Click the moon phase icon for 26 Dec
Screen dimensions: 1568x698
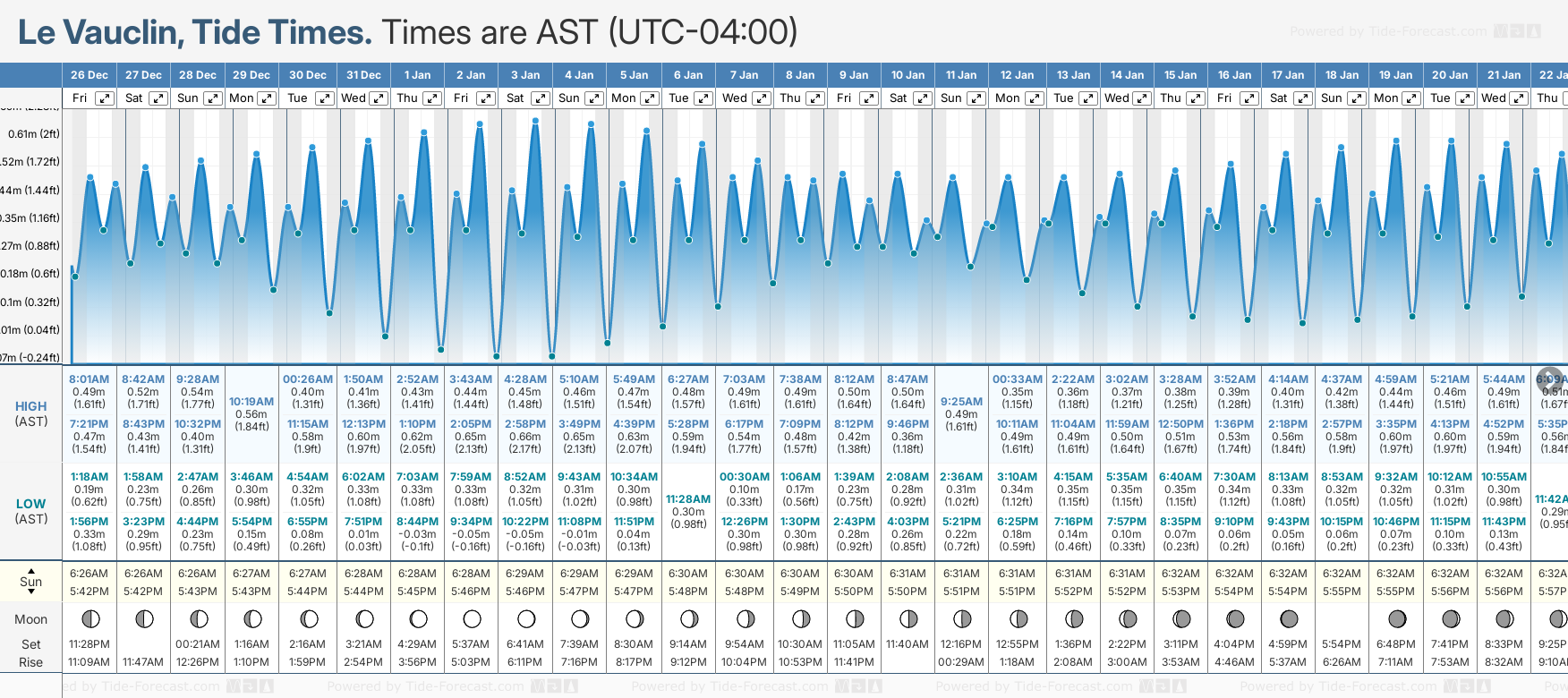click(89, 618)
